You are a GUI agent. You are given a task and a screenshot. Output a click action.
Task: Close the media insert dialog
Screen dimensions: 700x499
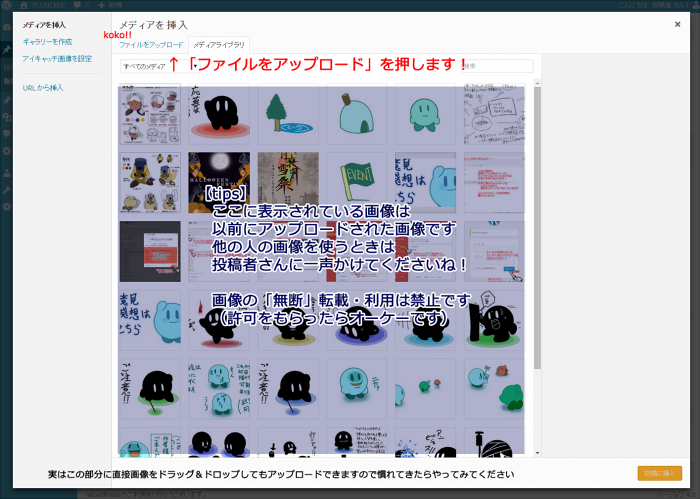coord(677,23)
